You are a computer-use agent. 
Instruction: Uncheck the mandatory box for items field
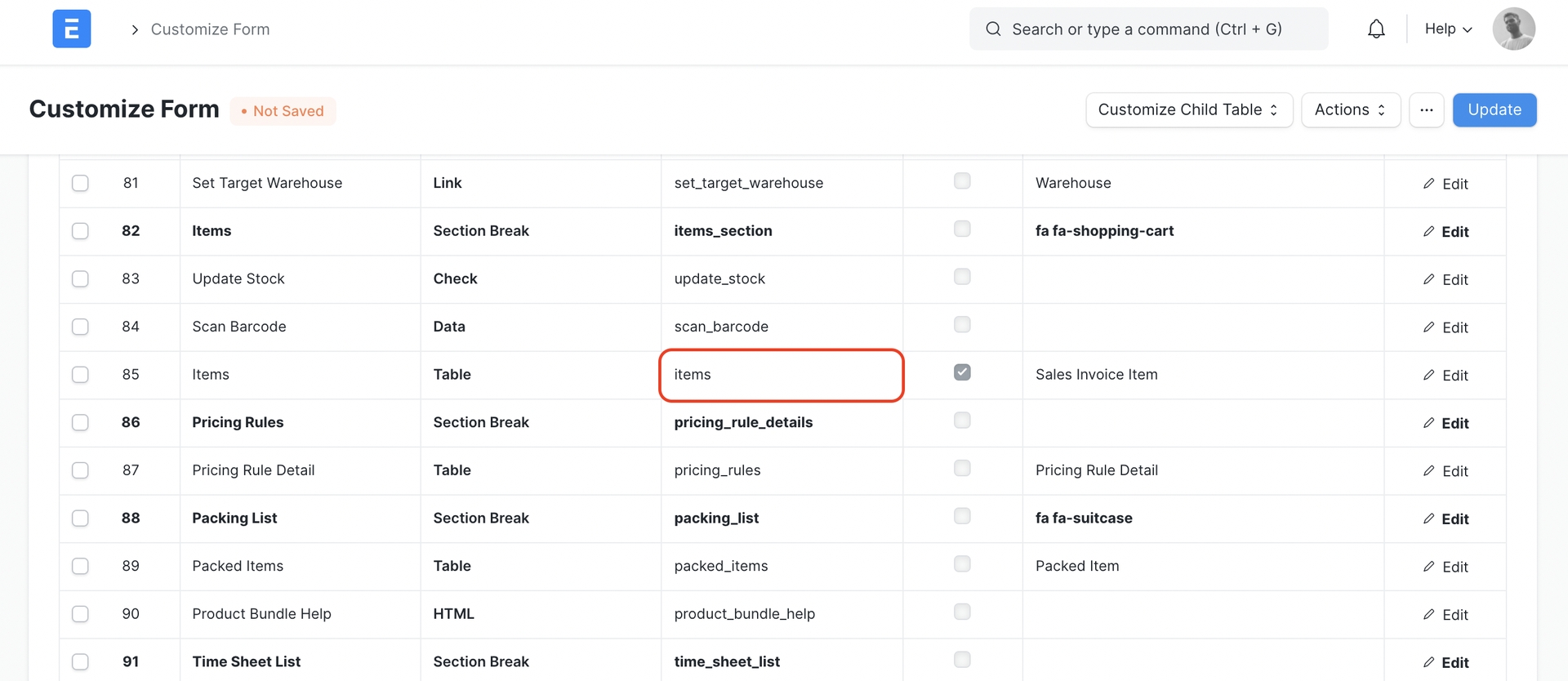click(x=962, y=372)
